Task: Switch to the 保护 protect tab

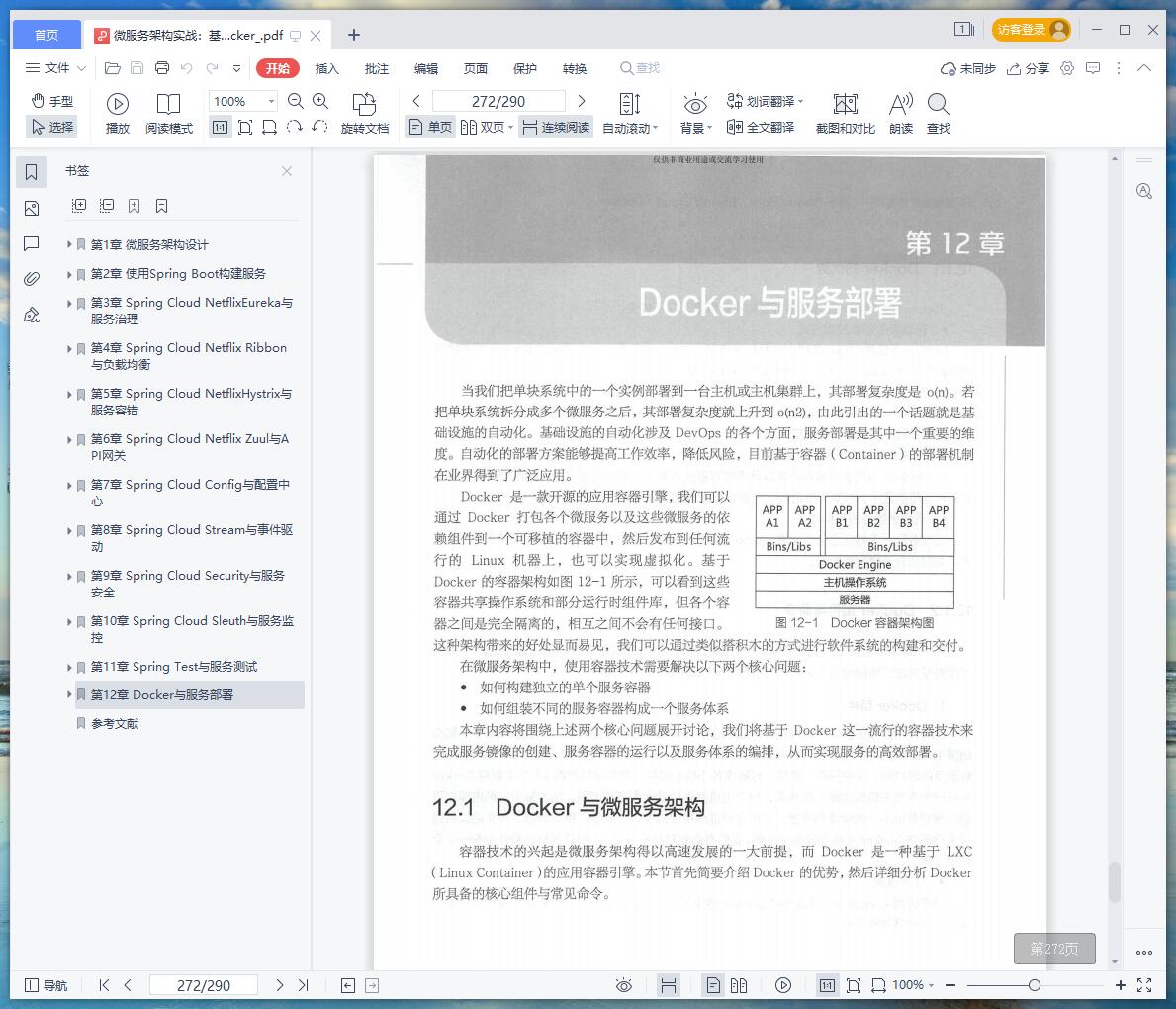Action: [525, 68]
